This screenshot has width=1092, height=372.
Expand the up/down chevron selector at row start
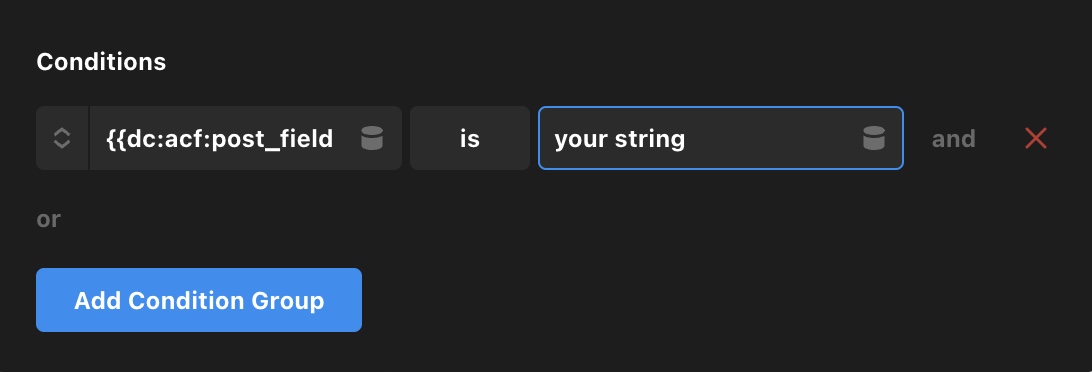[62, 138]
